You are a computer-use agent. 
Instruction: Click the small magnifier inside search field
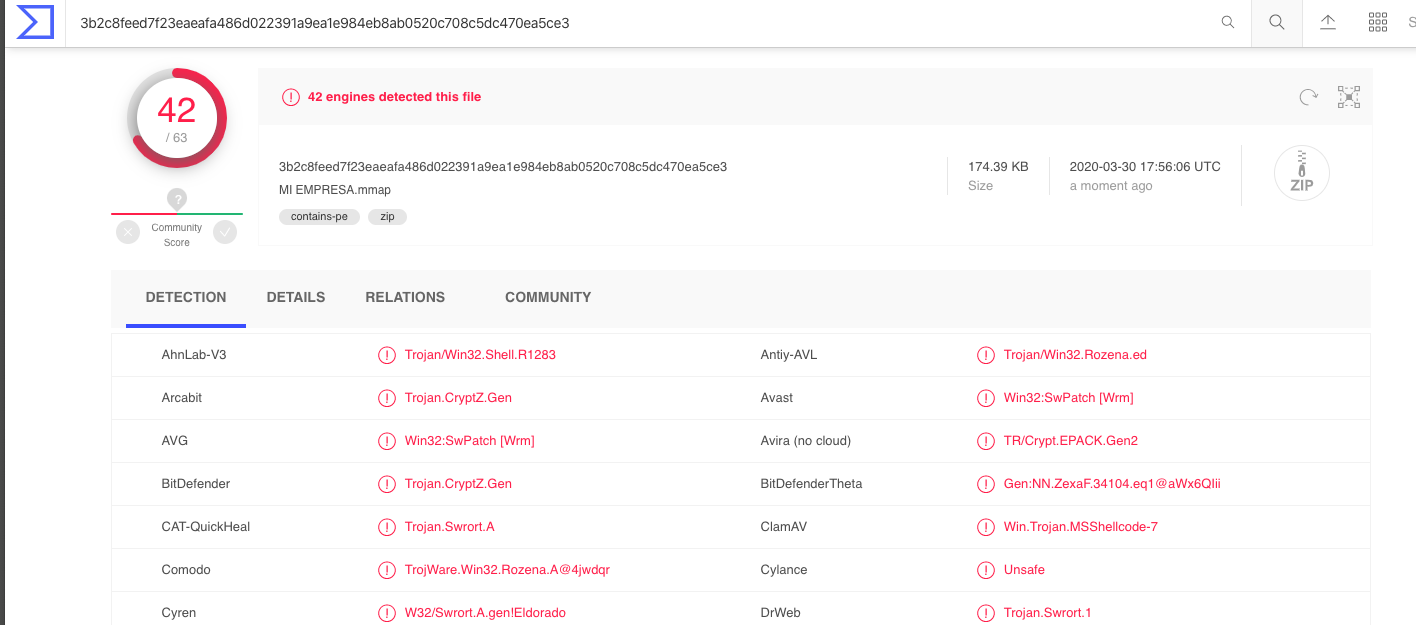click(1228, 22)
